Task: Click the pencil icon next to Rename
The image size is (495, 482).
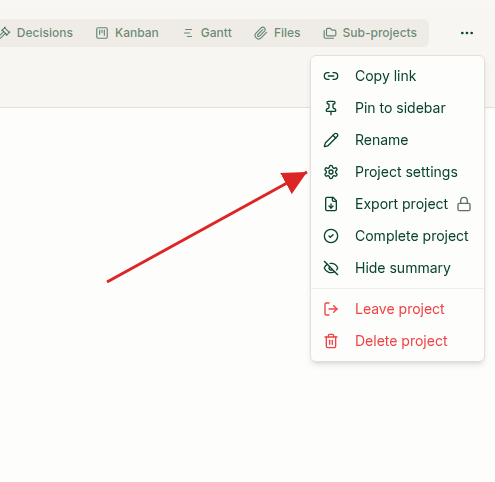Action: coord(331,140)
